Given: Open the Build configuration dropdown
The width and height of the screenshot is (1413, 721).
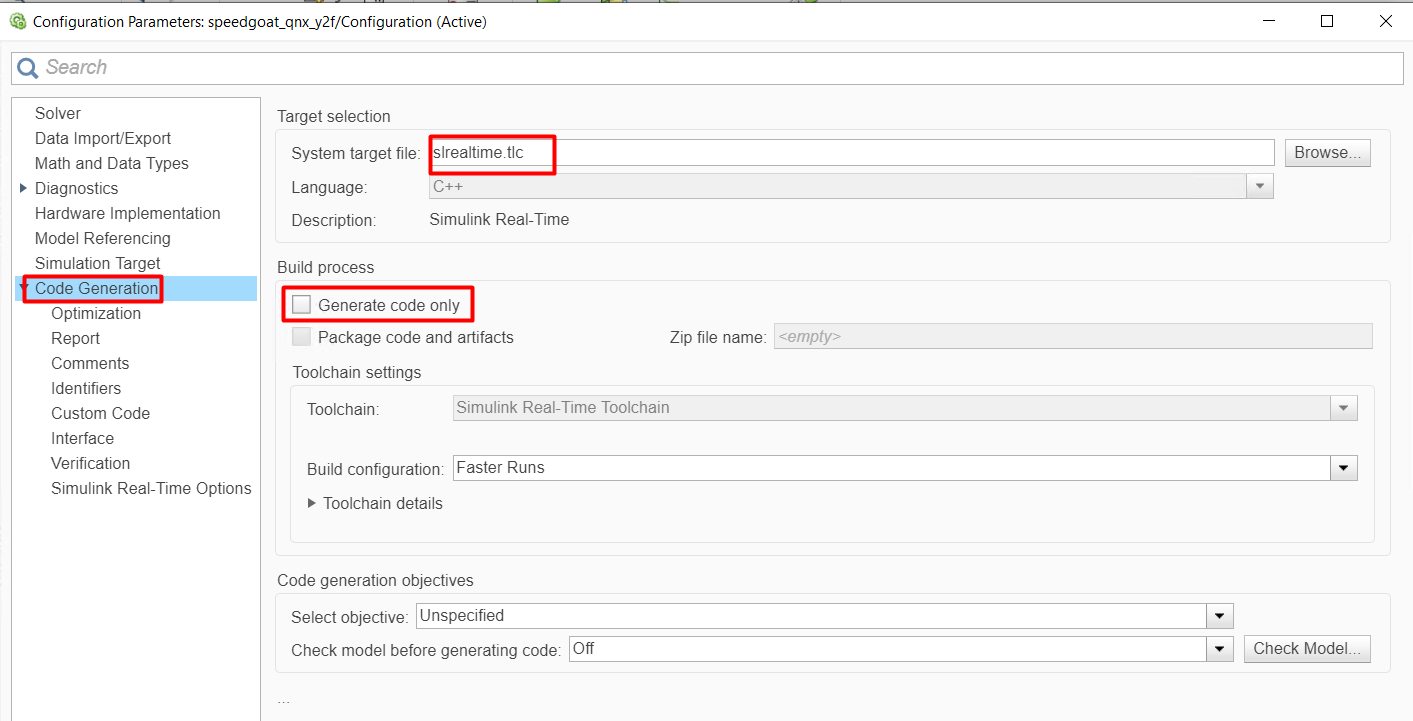Looking at the screenshot, I should [1344, 468].
